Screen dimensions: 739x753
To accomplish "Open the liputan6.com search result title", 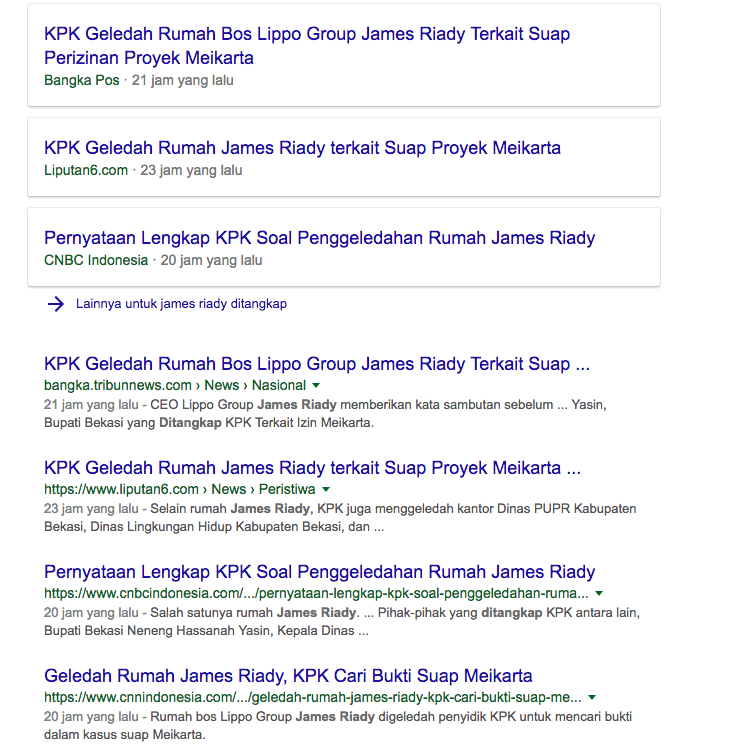I will [x=312, y=468].
